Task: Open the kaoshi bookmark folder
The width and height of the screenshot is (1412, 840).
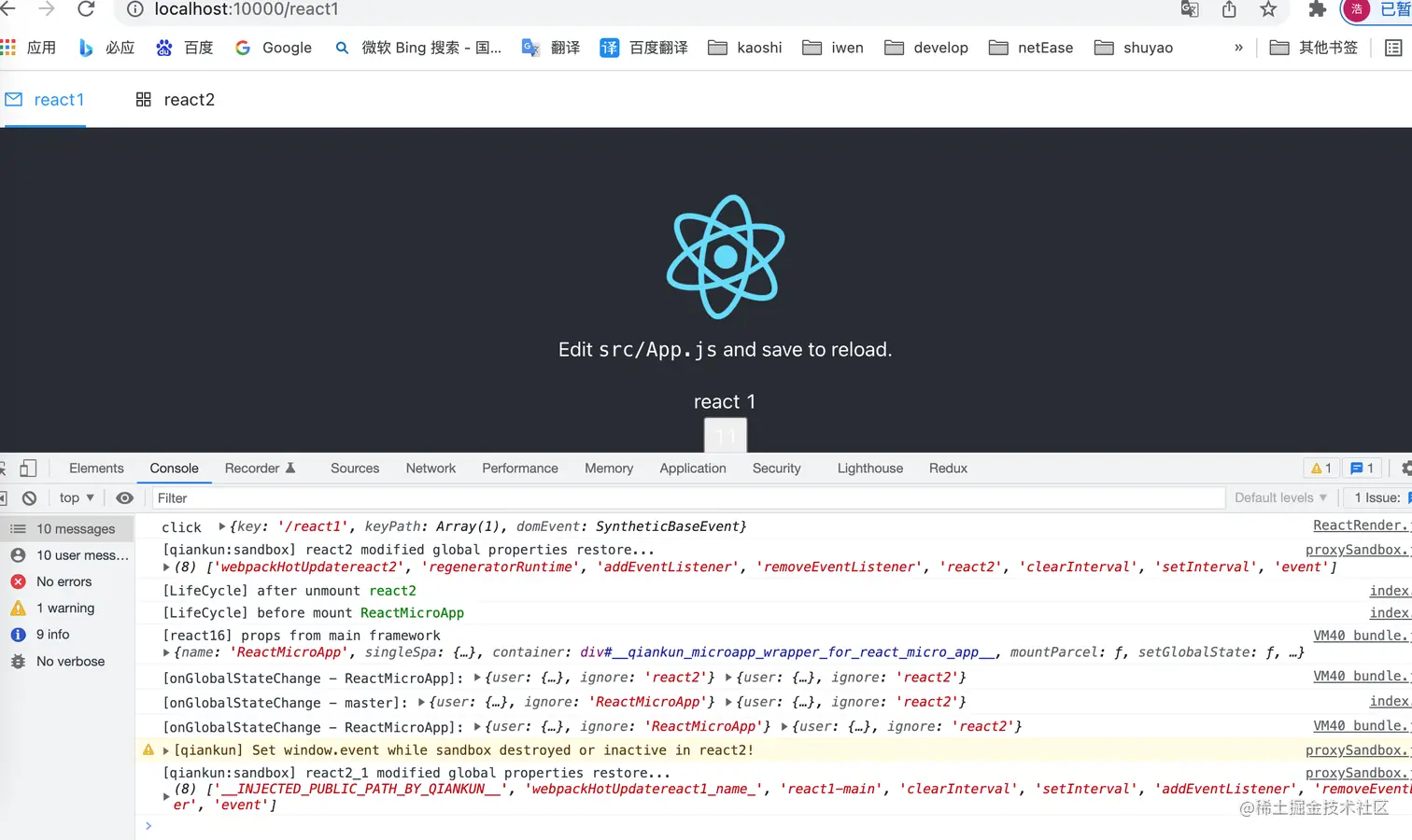Action: (744, 48)
